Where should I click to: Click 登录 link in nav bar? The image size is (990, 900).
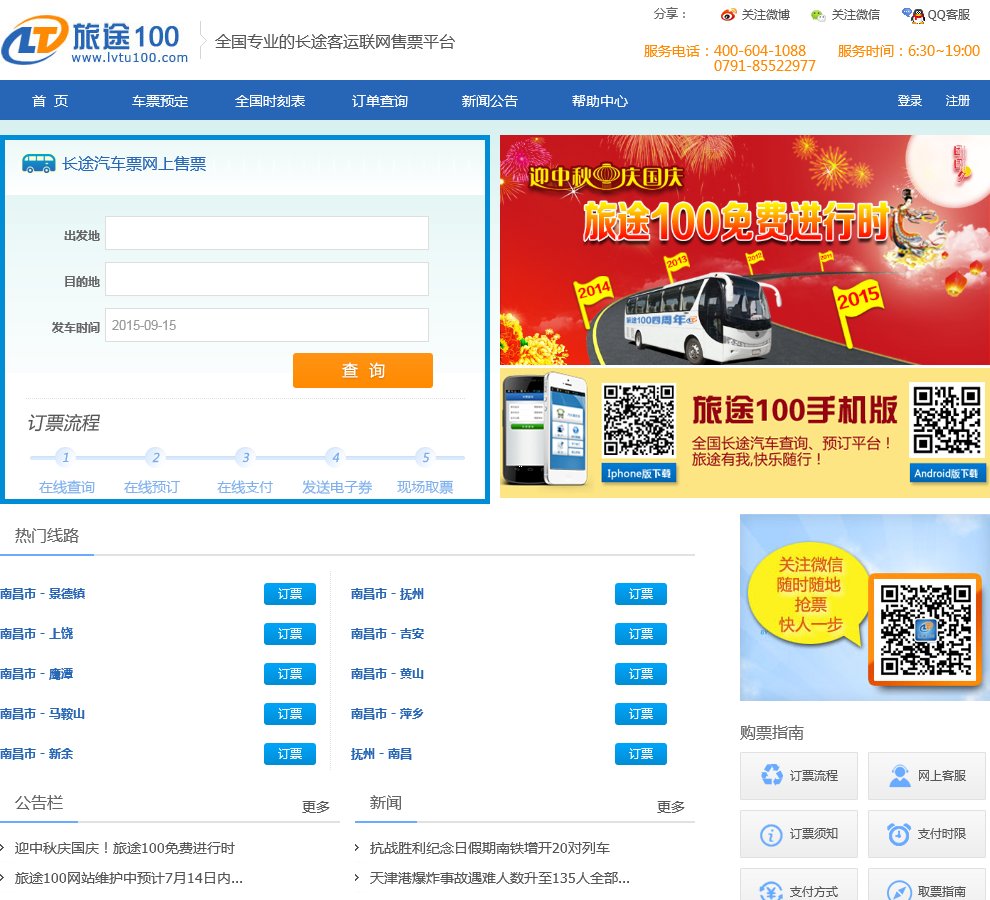pyautogui.click(x=910, y=100)
